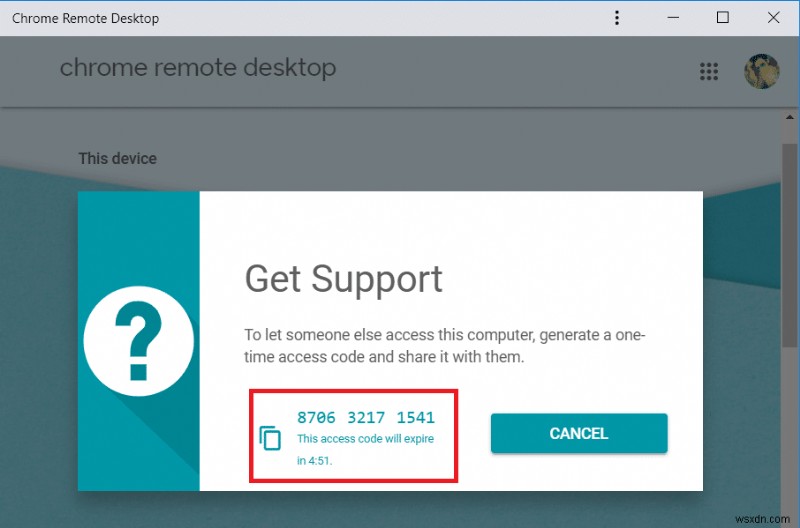Viewport: 800px width, 528px height.
Task: Click the question mark help graphic
Action: pos(139,341)
